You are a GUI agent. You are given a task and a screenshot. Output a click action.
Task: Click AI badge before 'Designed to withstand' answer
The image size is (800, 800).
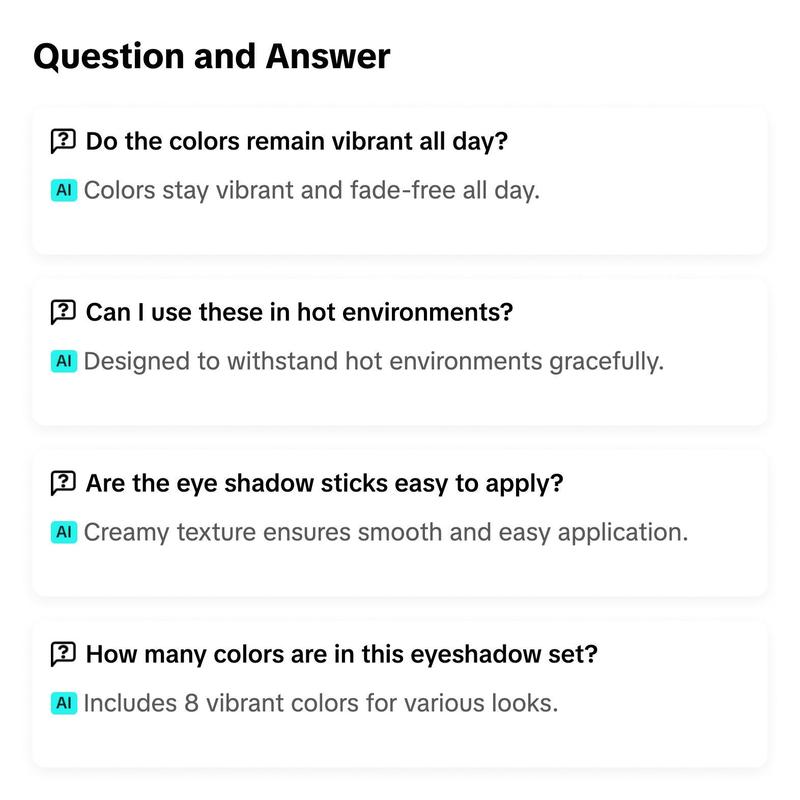coord(64,361)
